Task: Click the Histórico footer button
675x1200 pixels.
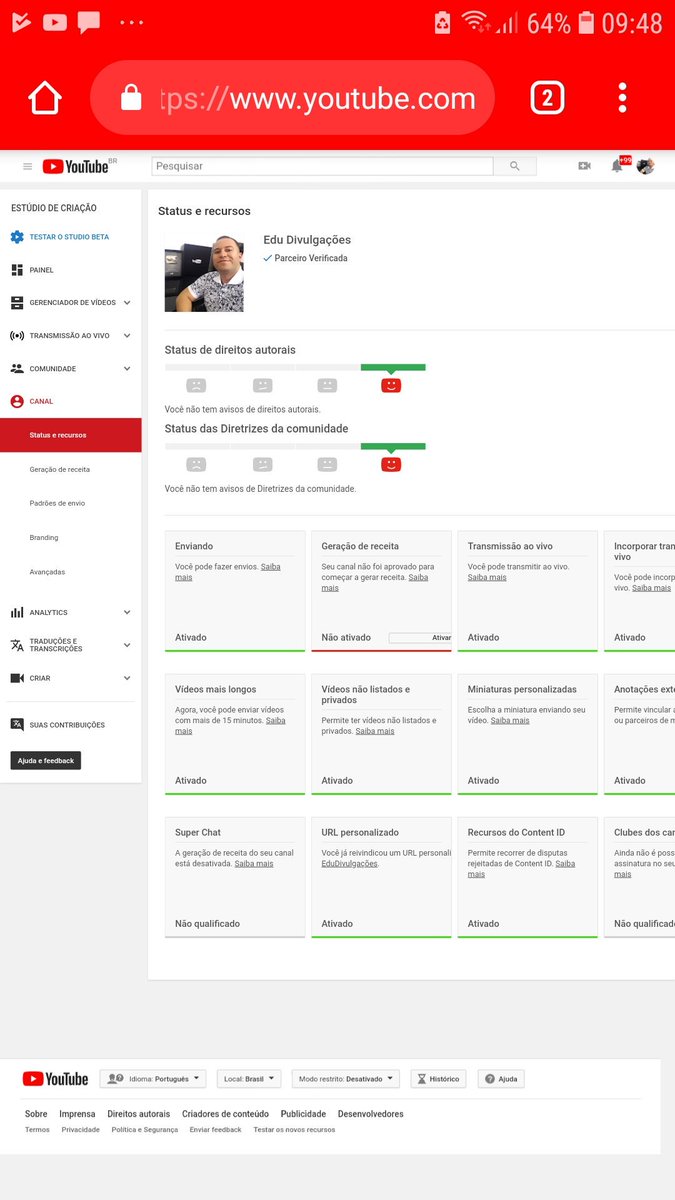Action: 438,1079
